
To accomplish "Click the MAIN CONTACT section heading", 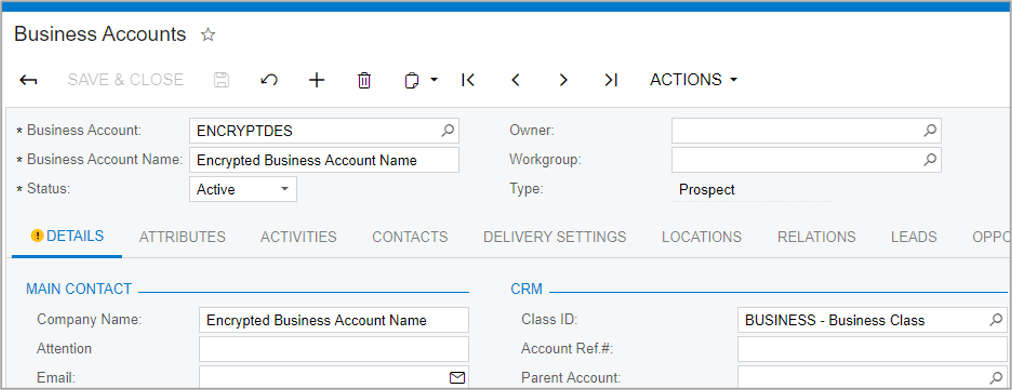I will pos(79,289).
